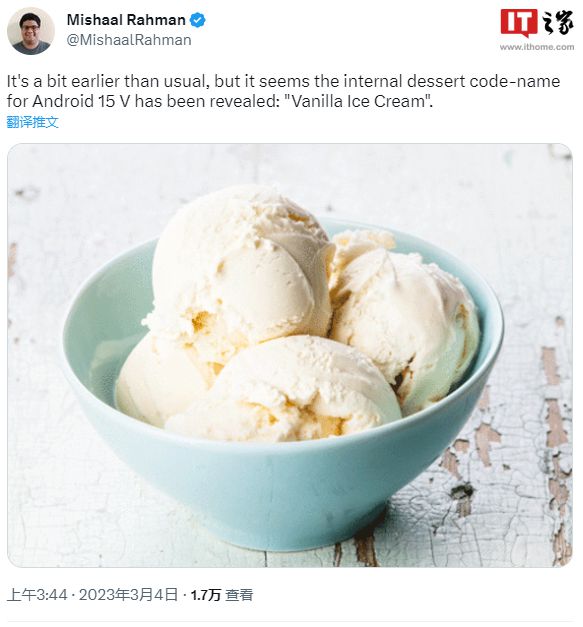Click the "Vanilla Ice Cream" quoted text
The image size is (583, 627).
point(357,101)
